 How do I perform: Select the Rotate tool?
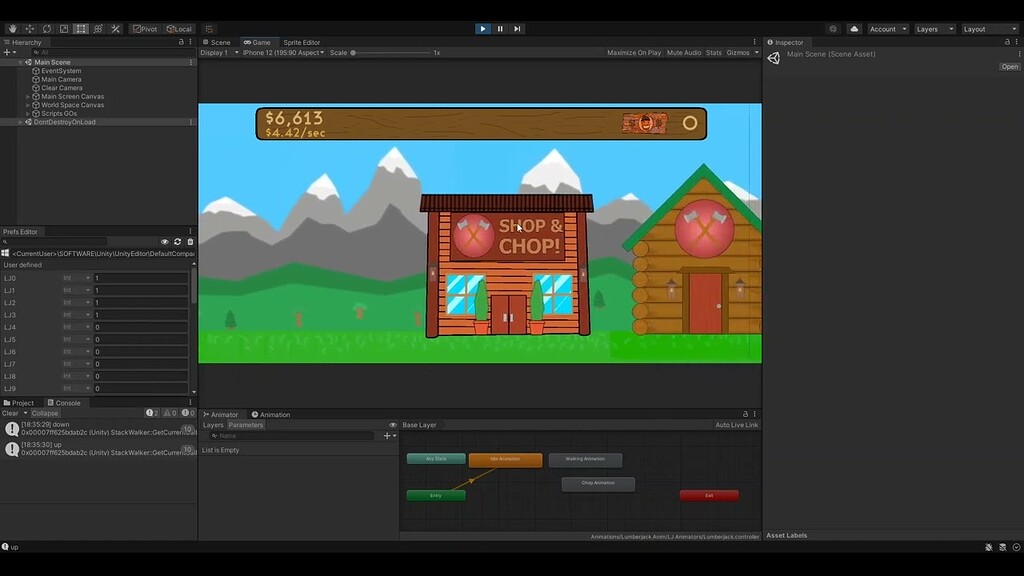(46, 29)
